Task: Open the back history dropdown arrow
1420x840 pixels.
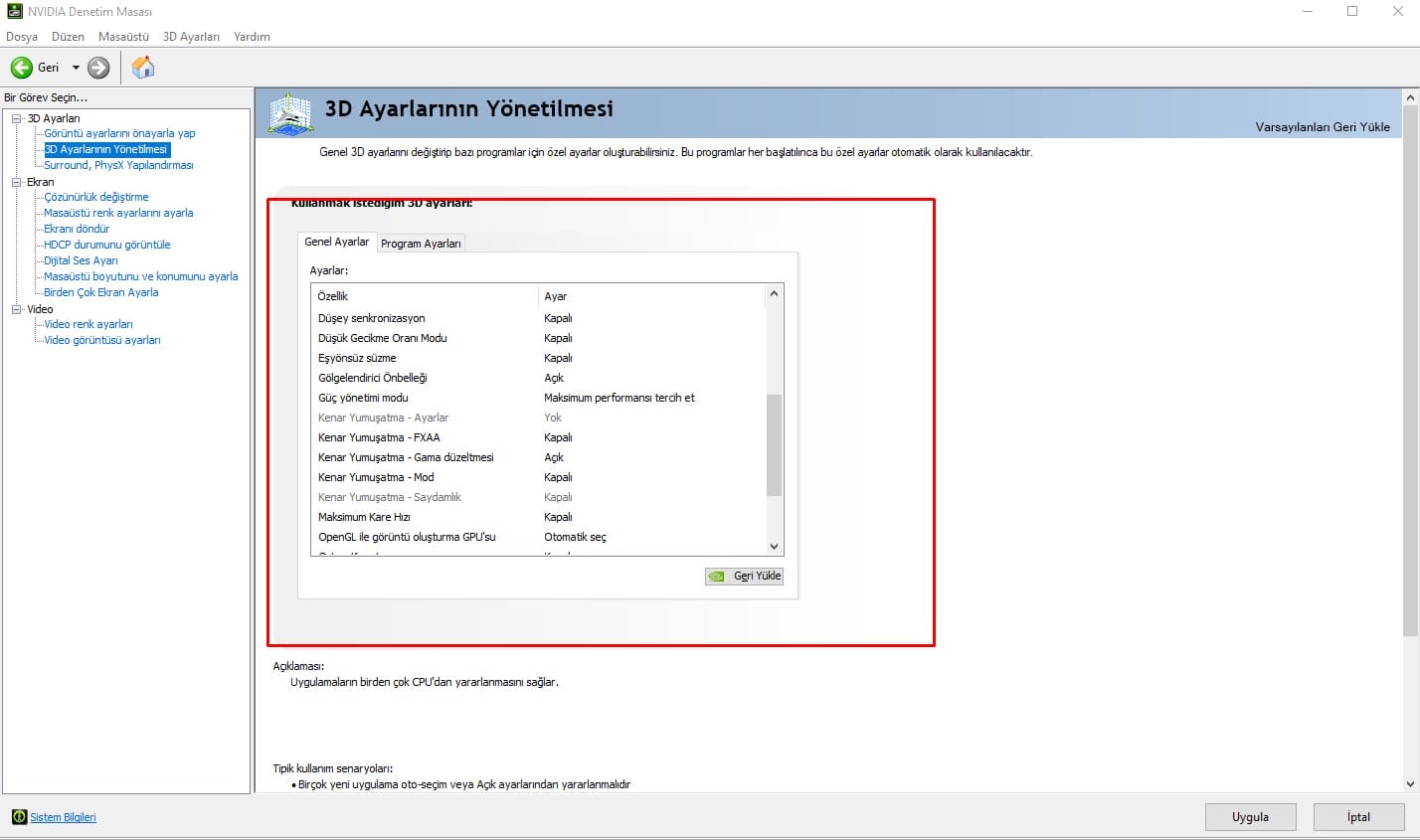Action: 76,68
